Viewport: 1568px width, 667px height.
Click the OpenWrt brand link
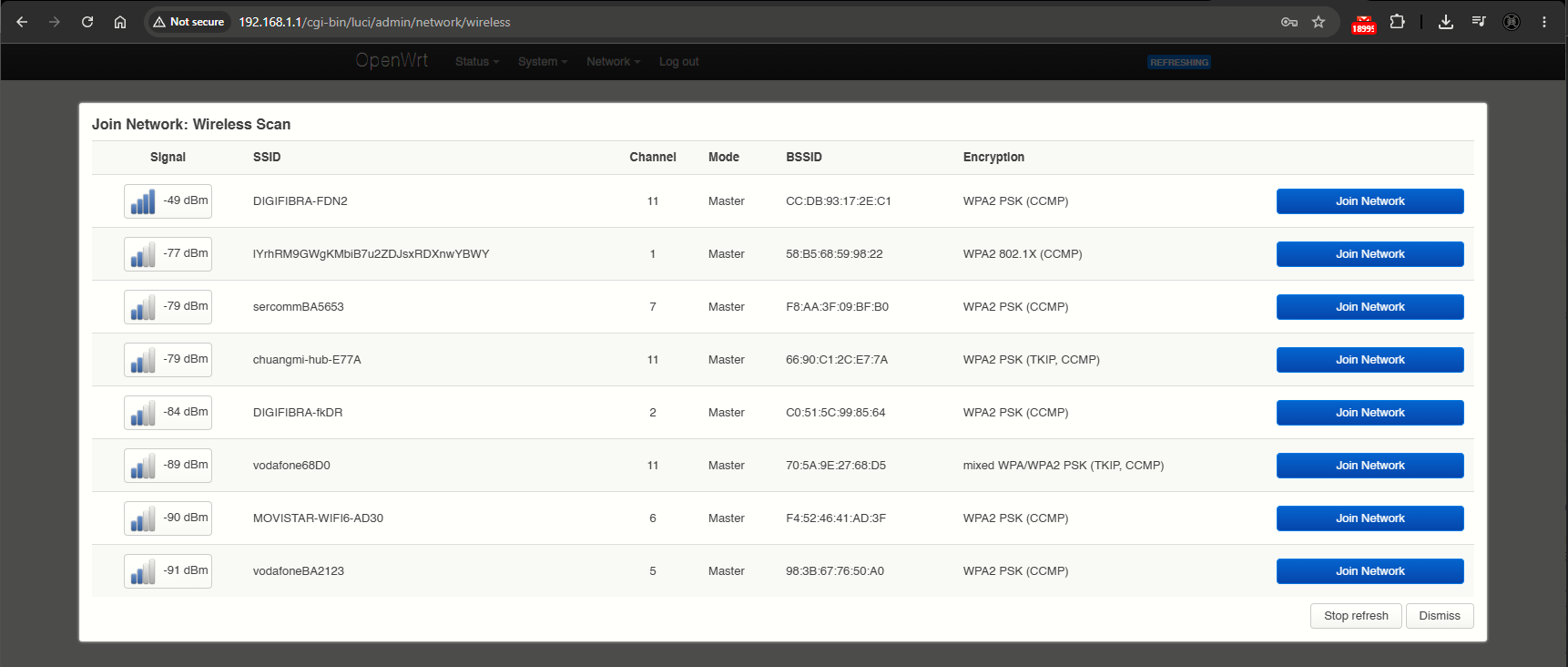point(392,60)
